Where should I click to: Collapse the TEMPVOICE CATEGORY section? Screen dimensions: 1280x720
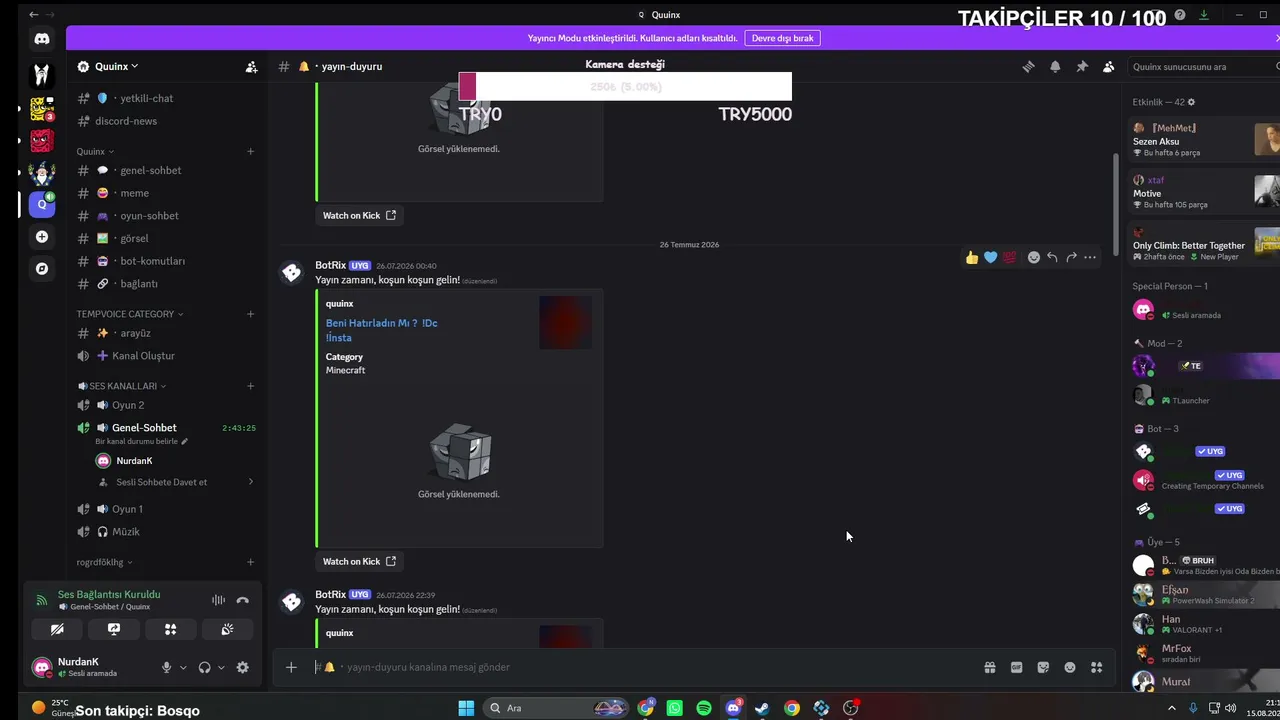point(130,314)
